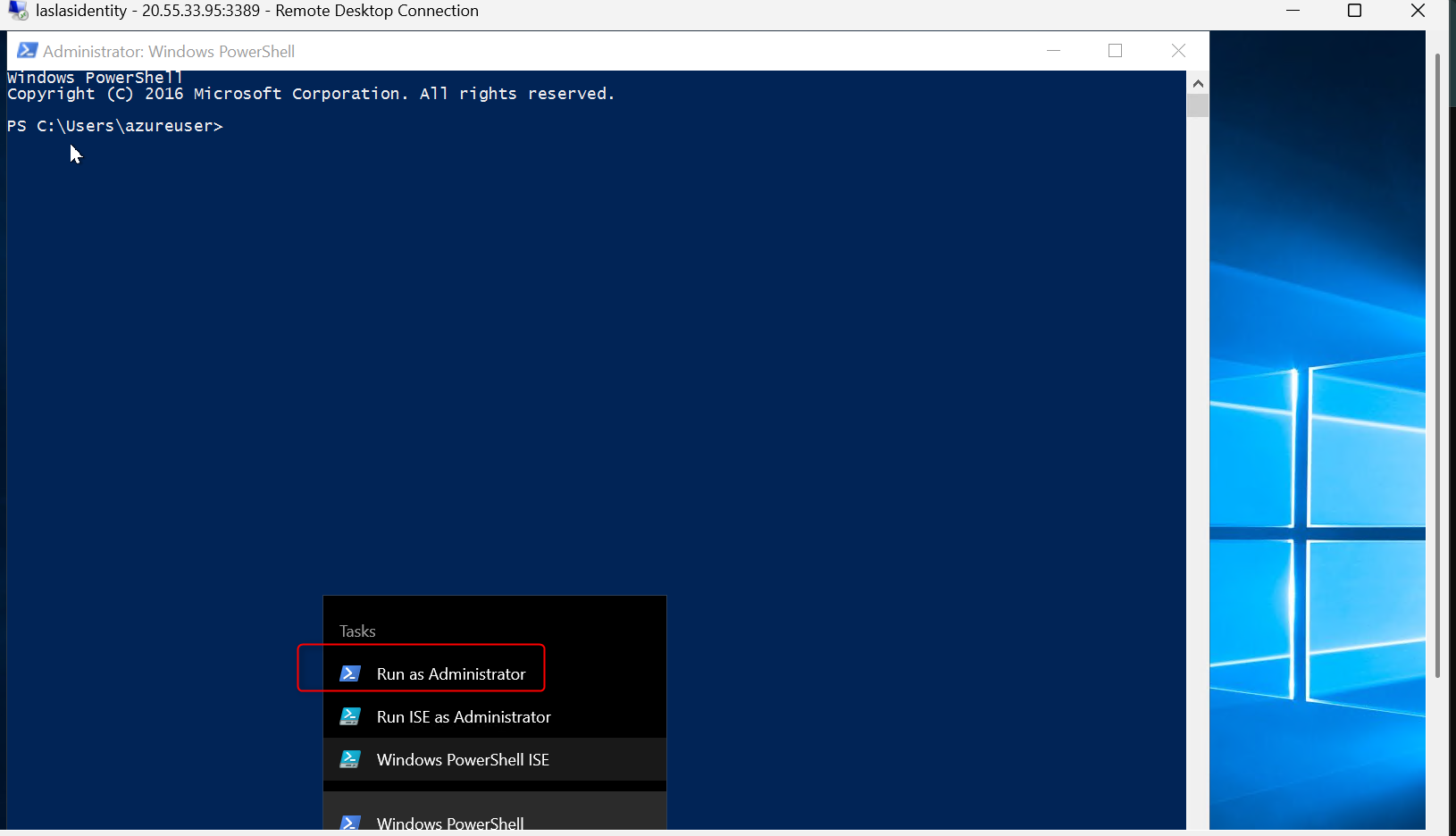
Task: Click the PowerShell icon beside Run as Administrator
Action: (x=350, y=673)
